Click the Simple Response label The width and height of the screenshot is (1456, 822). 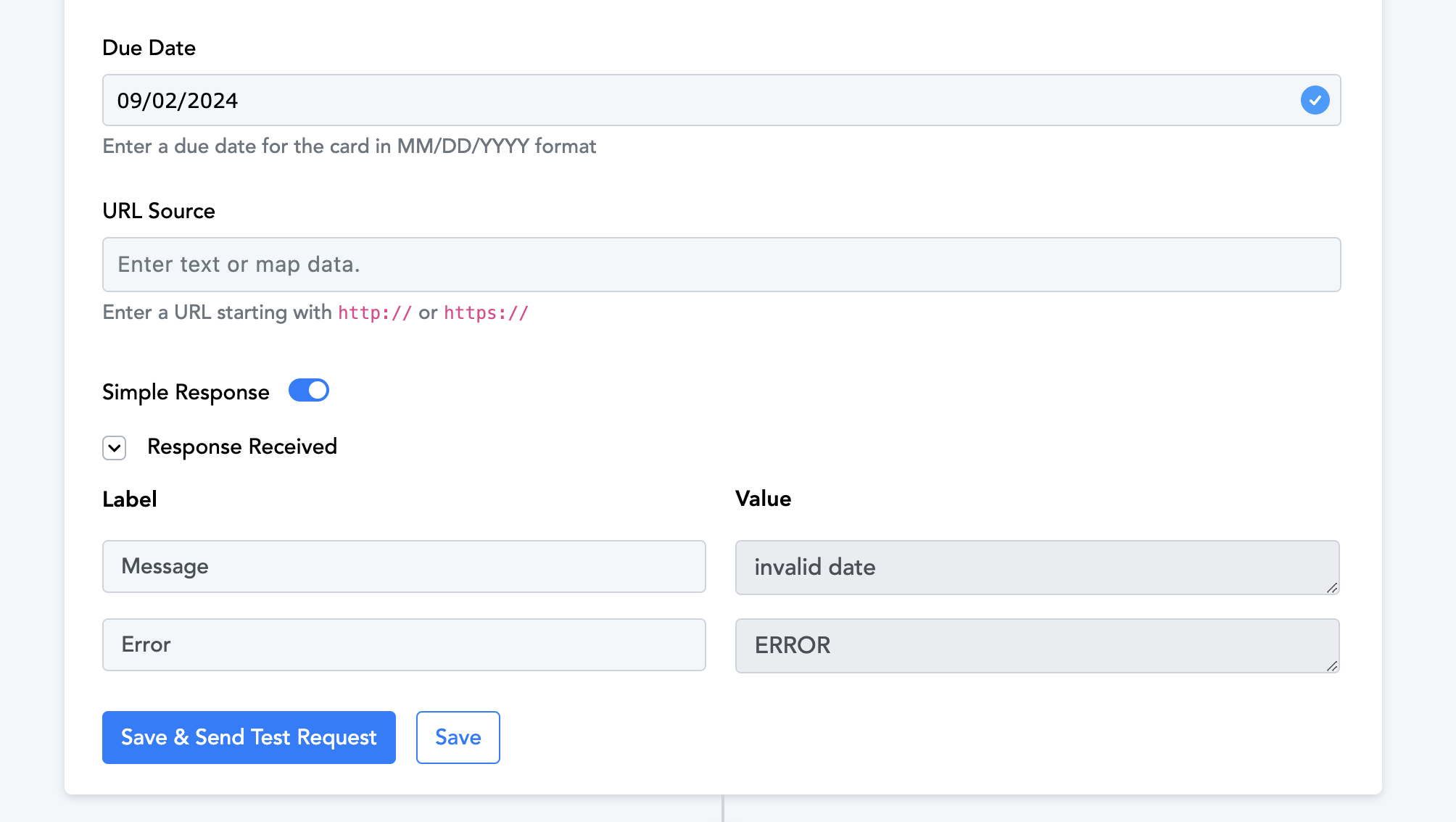(x=186, y=392)
